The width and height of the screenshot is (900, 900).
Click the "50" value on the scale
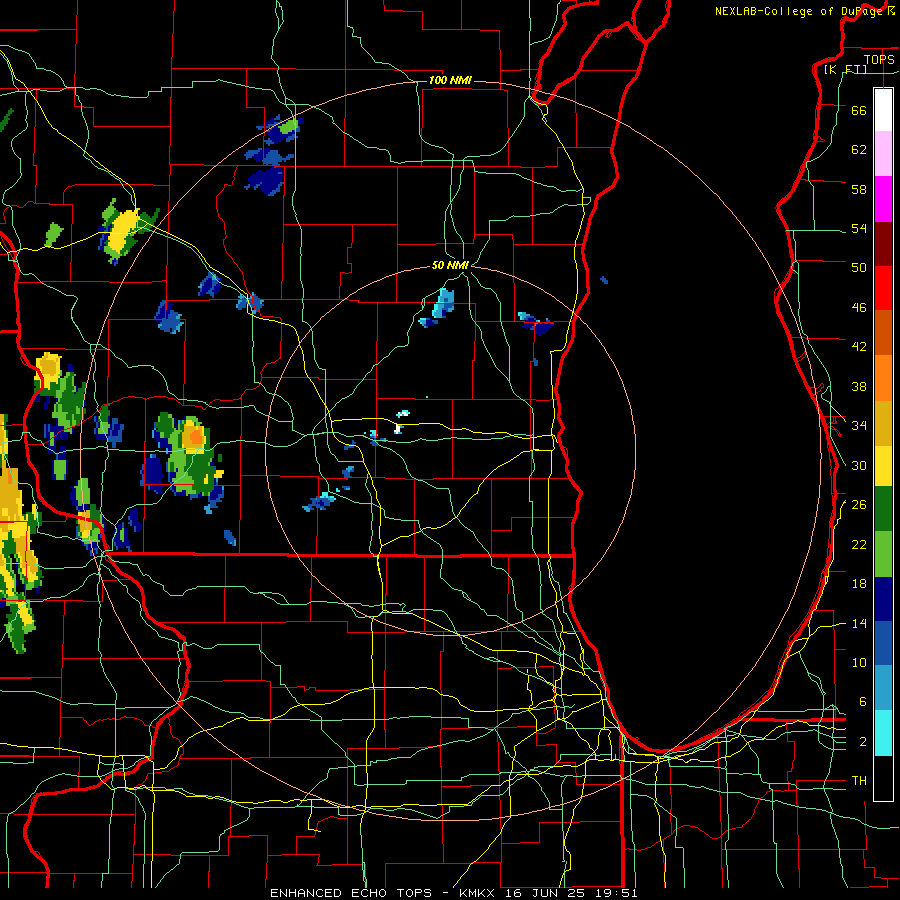(x=859, y=267)
